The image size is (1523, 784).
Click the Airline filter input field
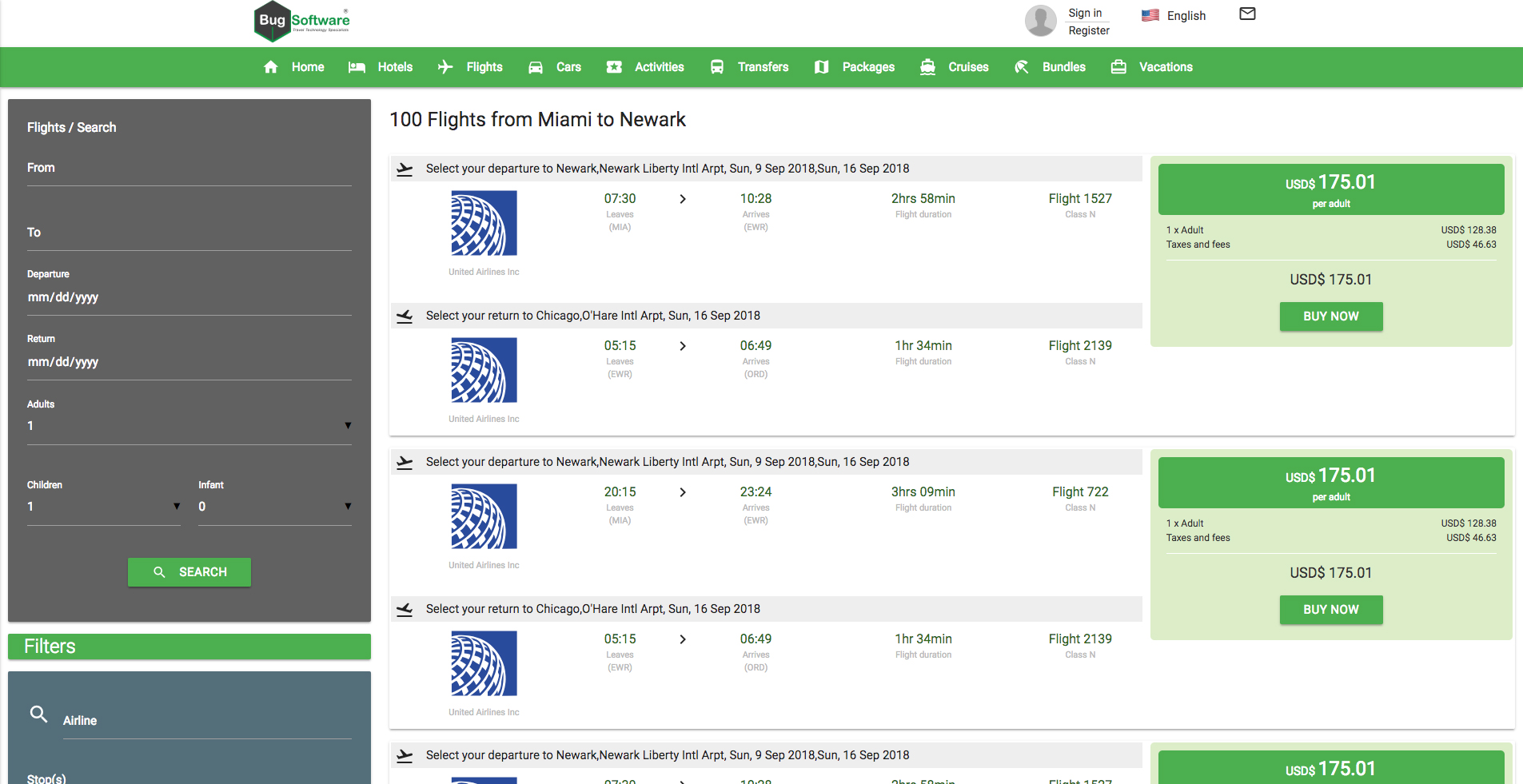(207, 721)
